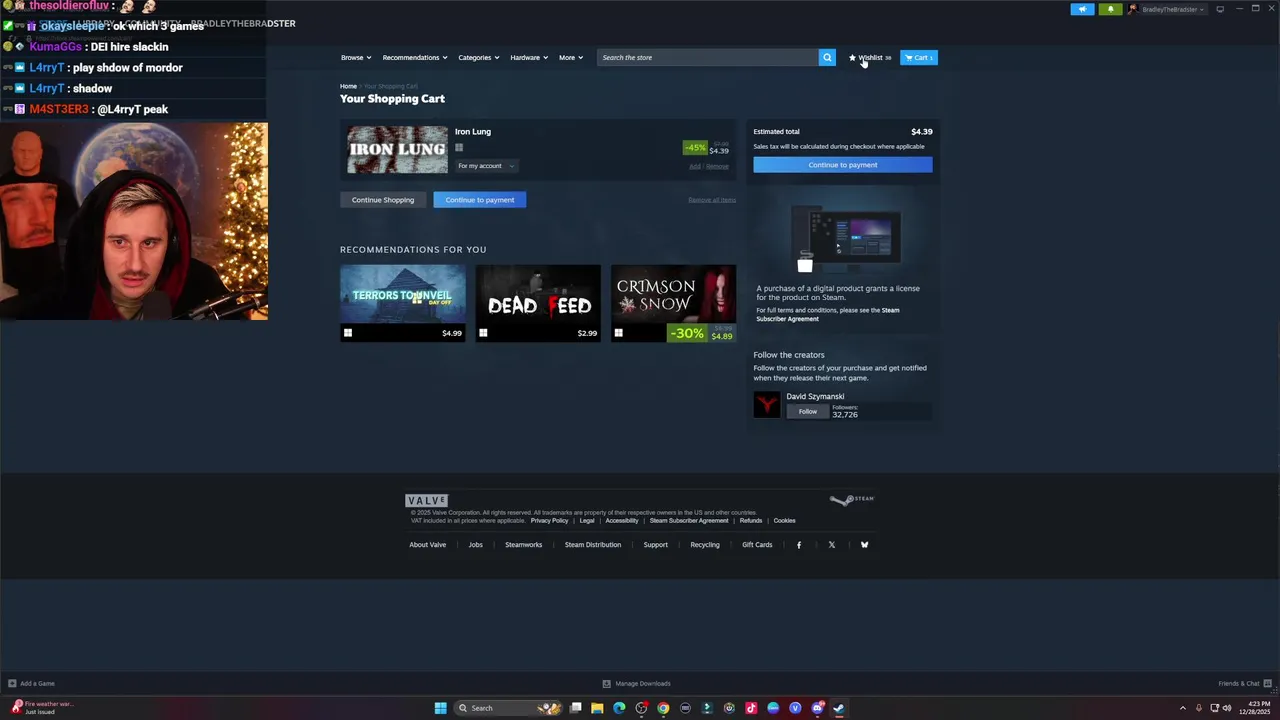Open Jobs footer link
Image resolution: width=1280 pixels, height=720 pixels.
pyautogui.click(x=476, y=545)
